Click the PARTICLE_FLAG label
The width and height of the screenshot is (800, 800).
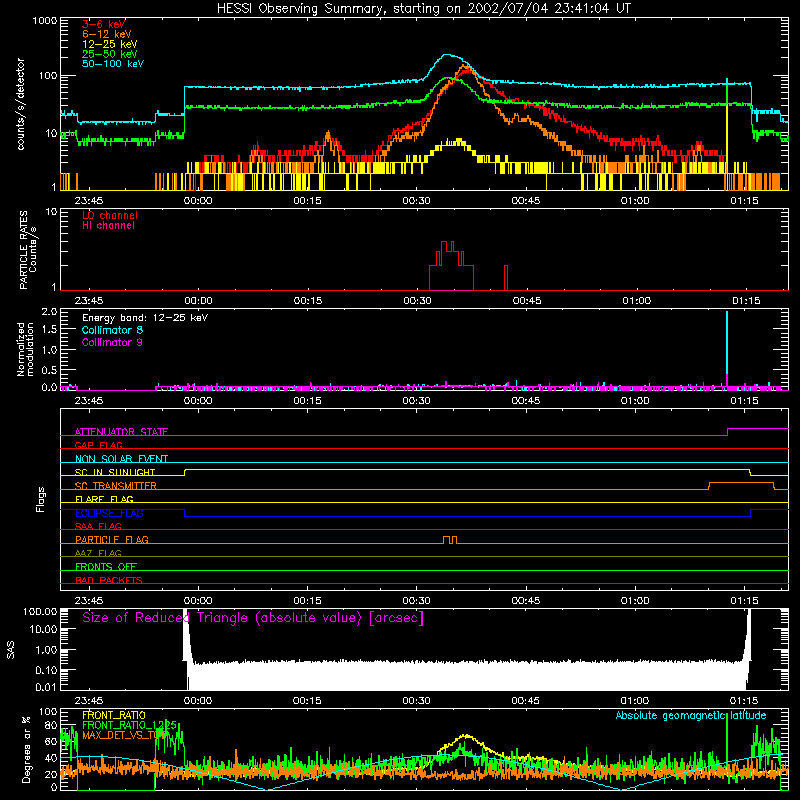click(111, 540)
